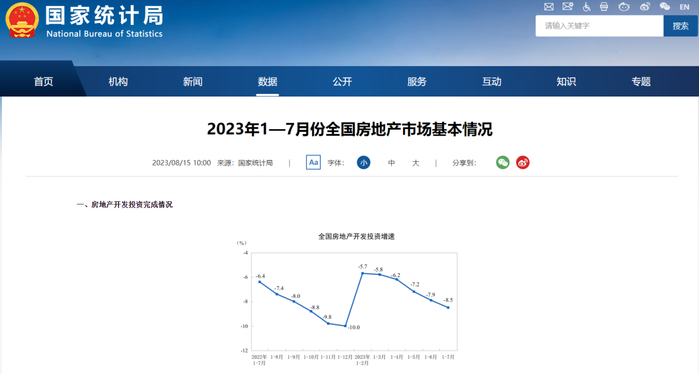The width and height of the screenshot is (699, 374).
Task: Click the -6.4 data label on chart
Action: [260, 276]
